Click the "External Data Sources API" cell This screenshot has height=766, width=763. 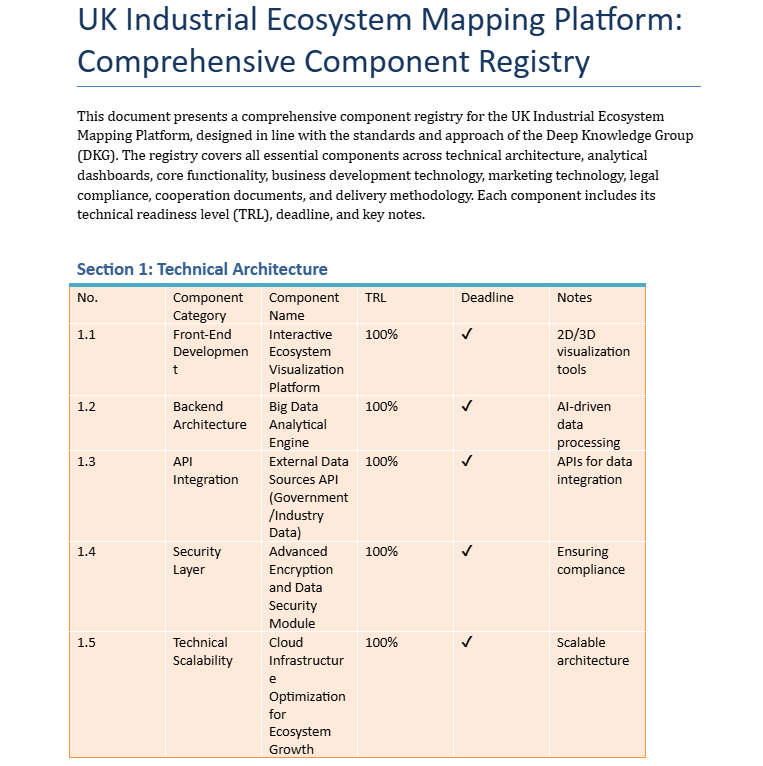(x=308, y=497)
